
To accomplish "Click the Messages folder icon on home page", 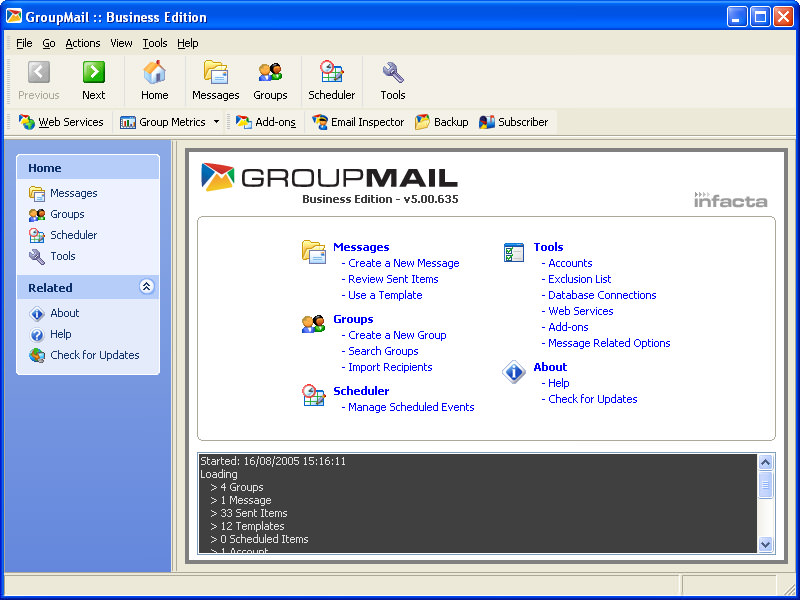I will pyautogui.click(x=313, y=252).
